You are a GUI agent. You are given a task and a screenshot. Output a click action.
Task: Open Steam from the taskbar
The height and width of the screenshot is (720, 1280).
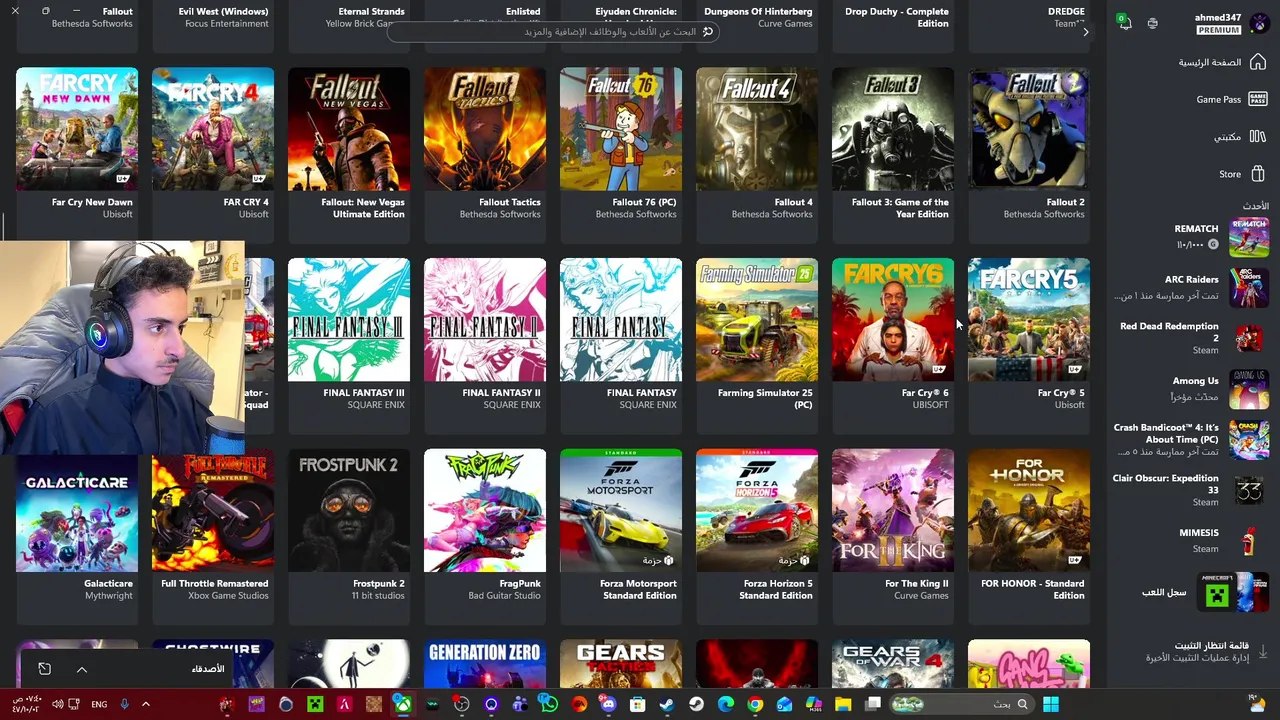pyautogui.click(x=667, y=704)
